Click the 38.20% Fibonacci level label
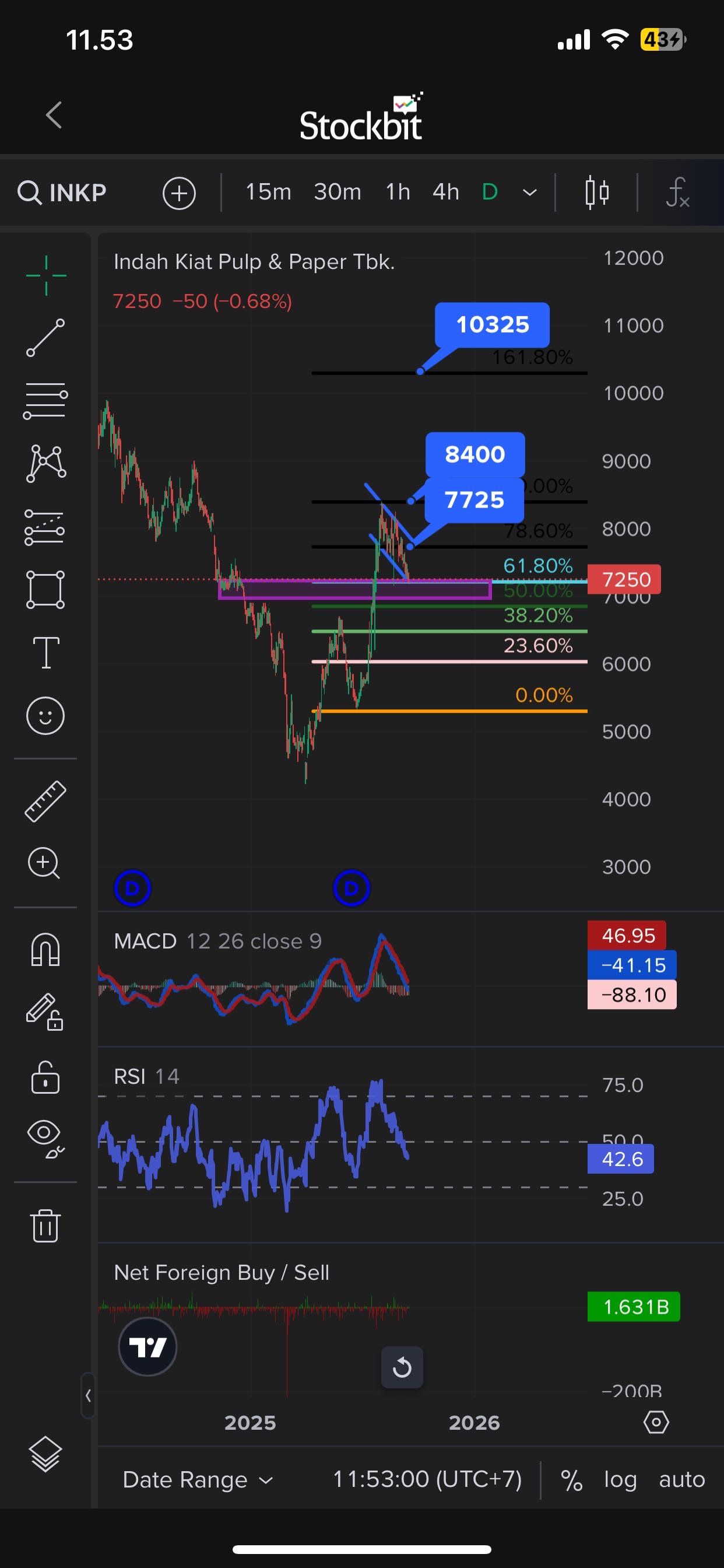 pos(538,615)
